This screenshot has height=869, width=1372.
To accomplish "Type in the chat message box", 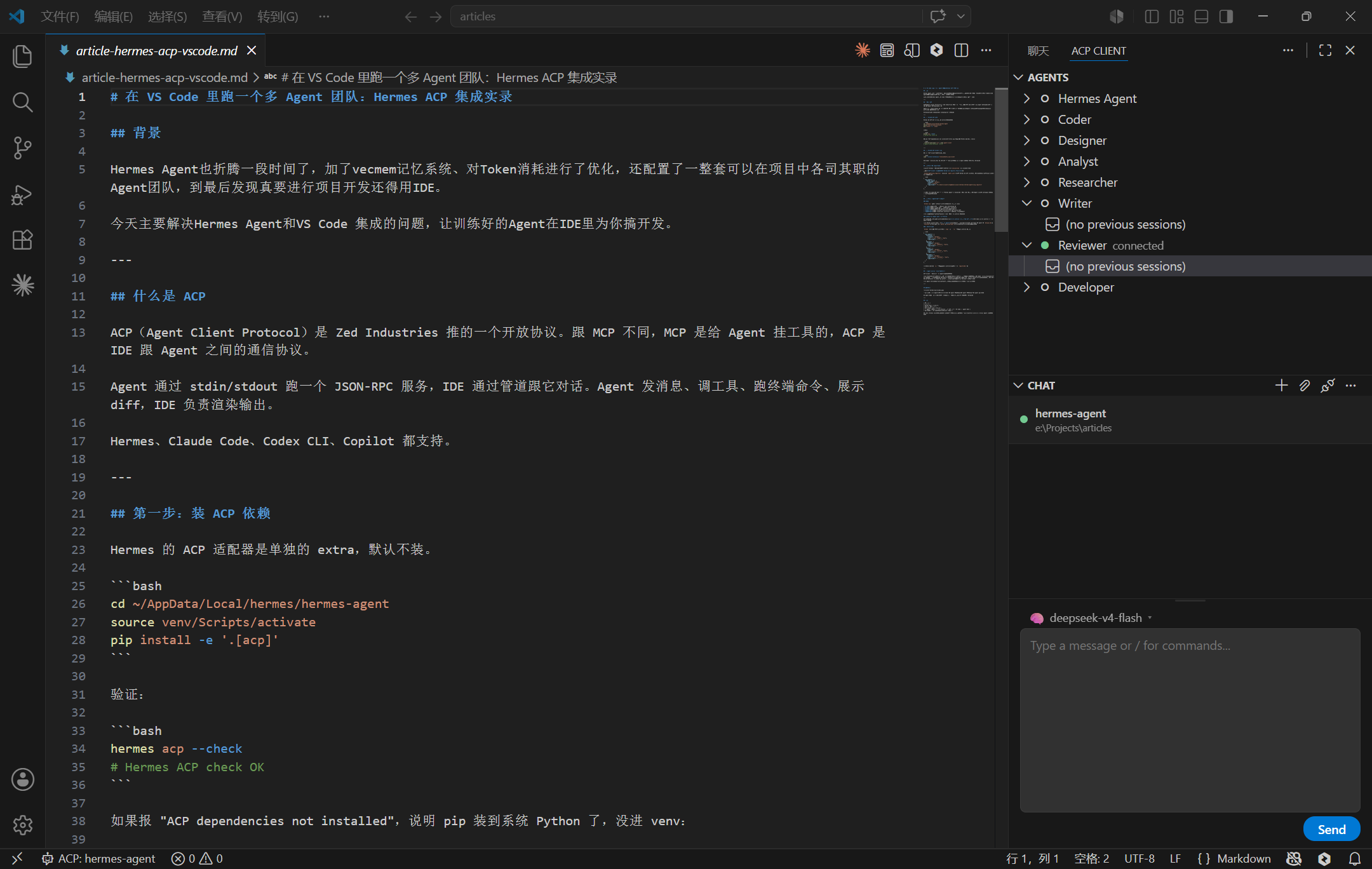I will point(1190,720).
